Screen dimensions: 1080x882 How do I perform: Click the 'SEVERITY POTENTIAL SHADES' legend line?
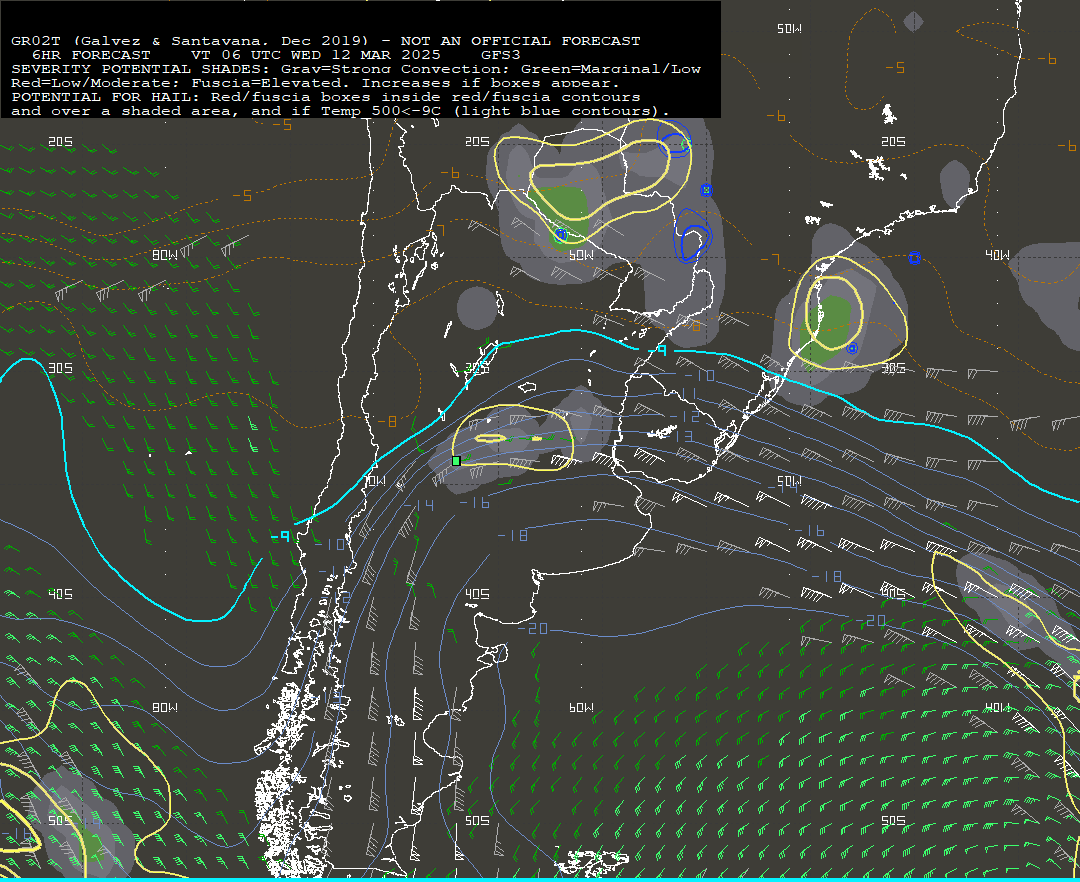click(355, 69)
